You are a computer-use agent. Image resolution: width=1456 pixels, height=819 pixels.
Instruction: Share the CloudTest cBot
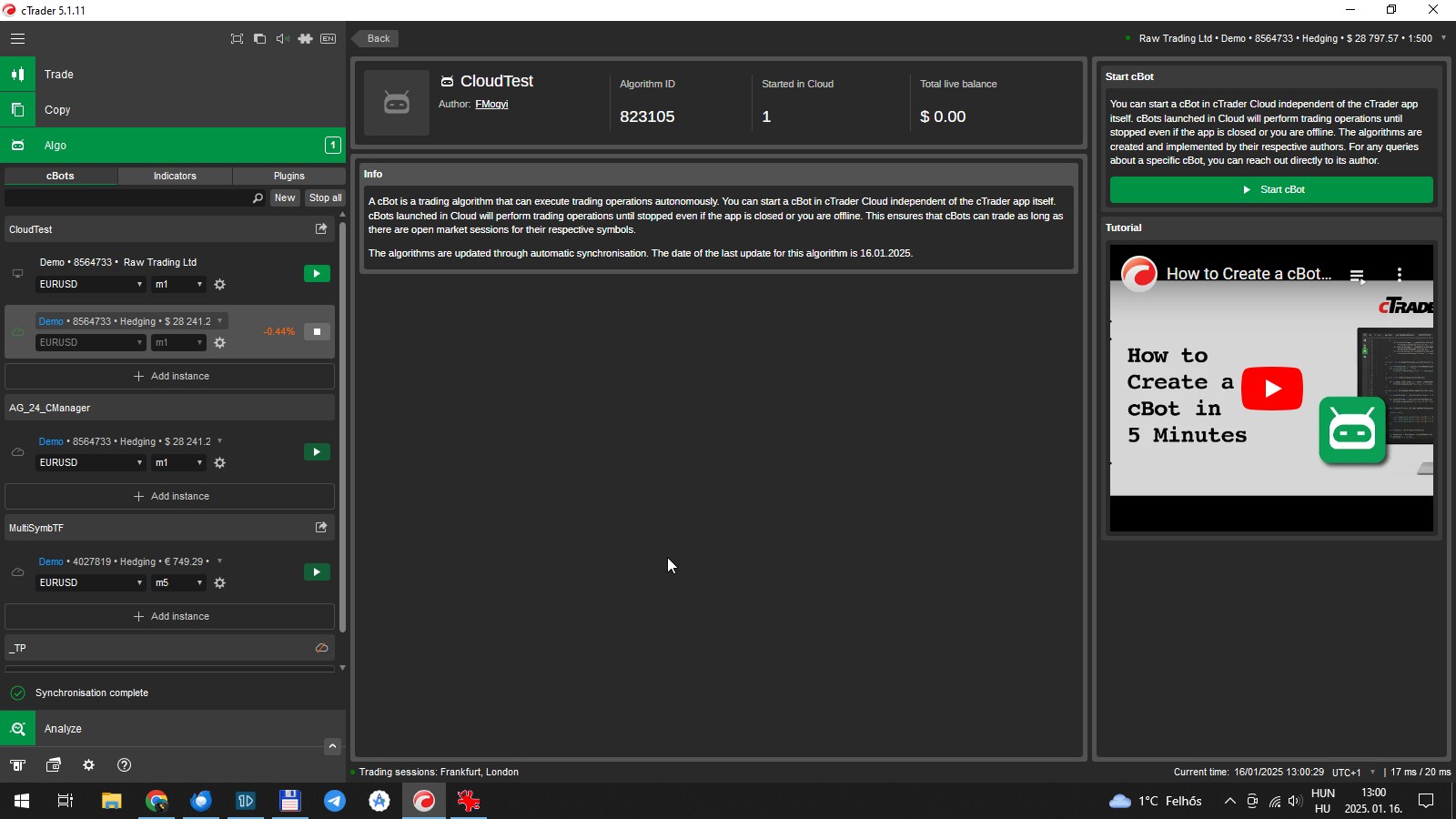click(321, 228)
